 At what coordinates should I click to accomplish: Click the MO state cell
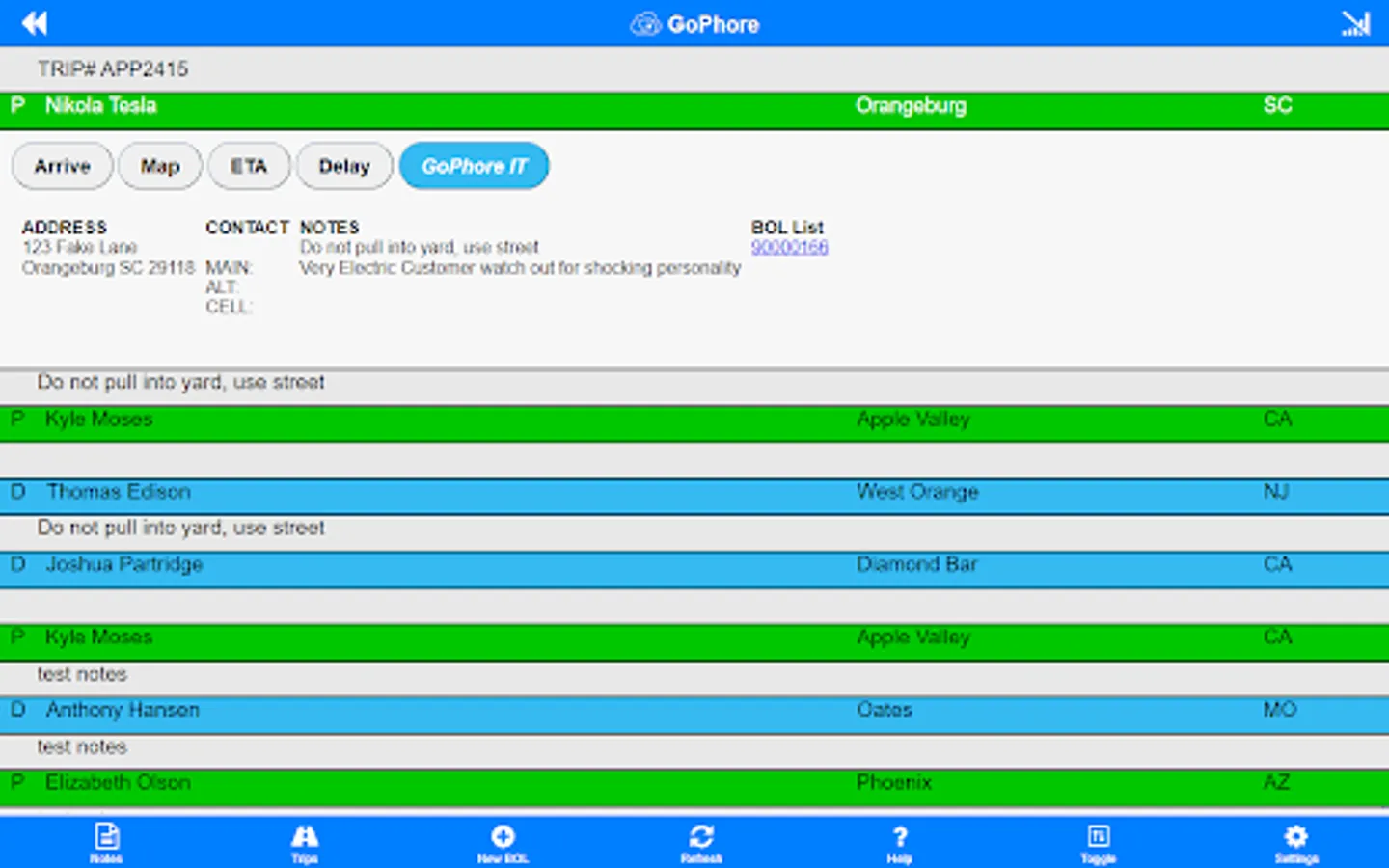[x=1280, y=710]
